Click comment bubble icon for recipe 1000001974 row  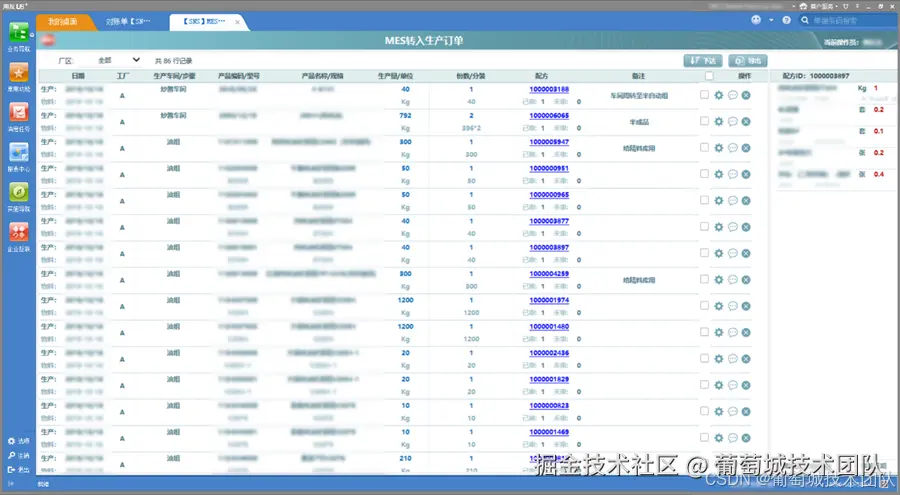pyautogui.click(x=732, y=307)
